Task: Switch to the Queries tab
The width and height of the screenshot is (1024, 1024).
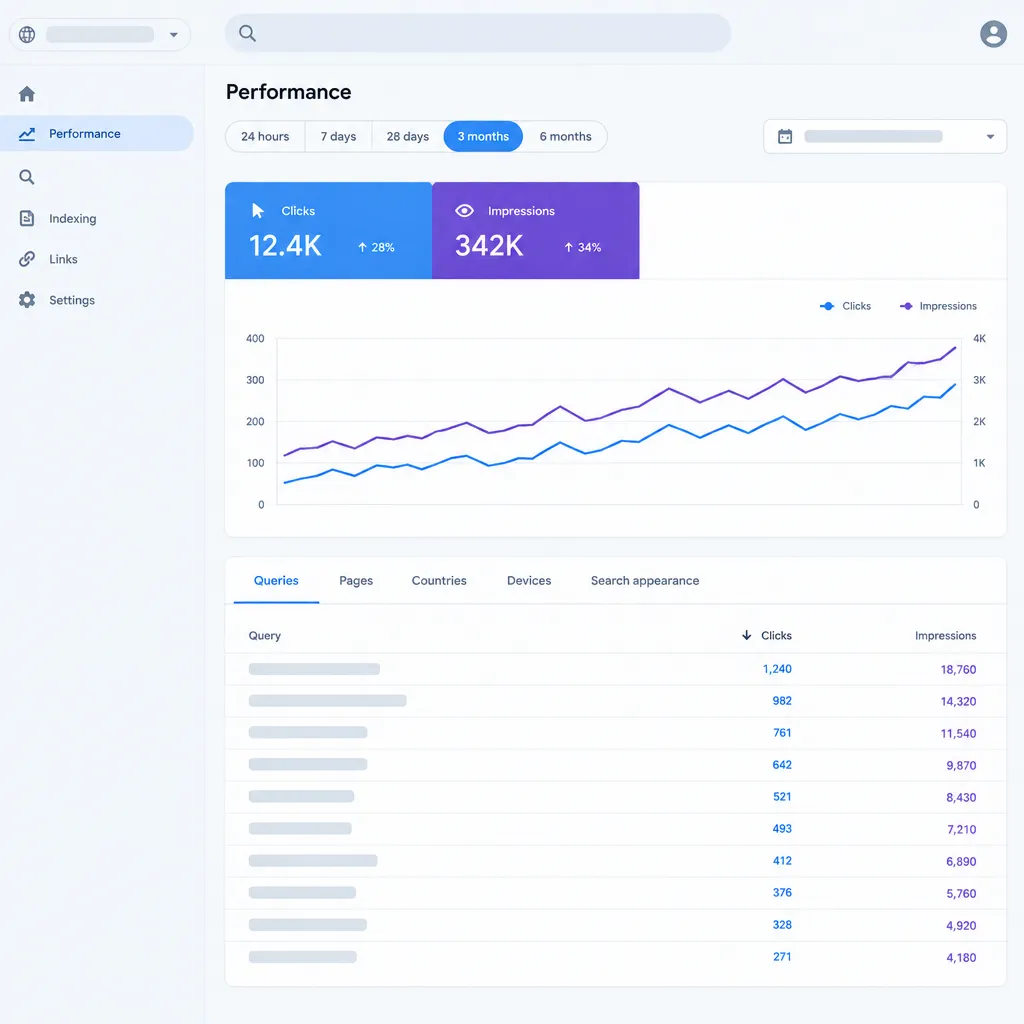Action: 276,581
